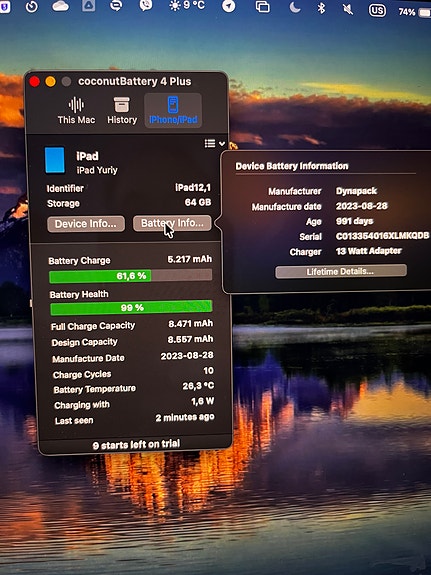
Task: Click the trial starts left notice
Action: 136,445
